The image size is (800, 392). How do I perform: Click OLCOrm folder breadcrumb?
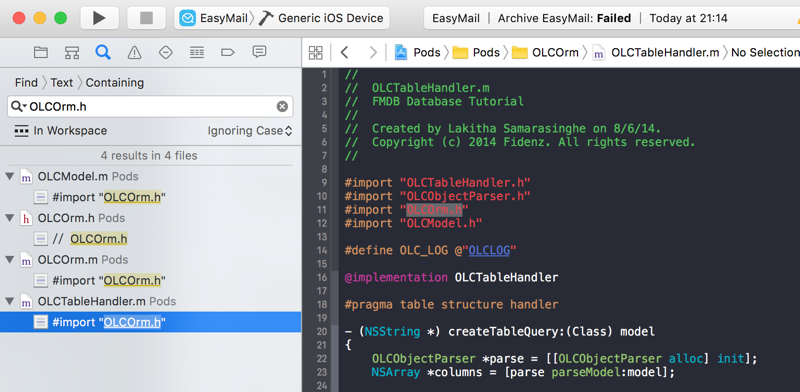pyautogui.click(x=545, y=52)
